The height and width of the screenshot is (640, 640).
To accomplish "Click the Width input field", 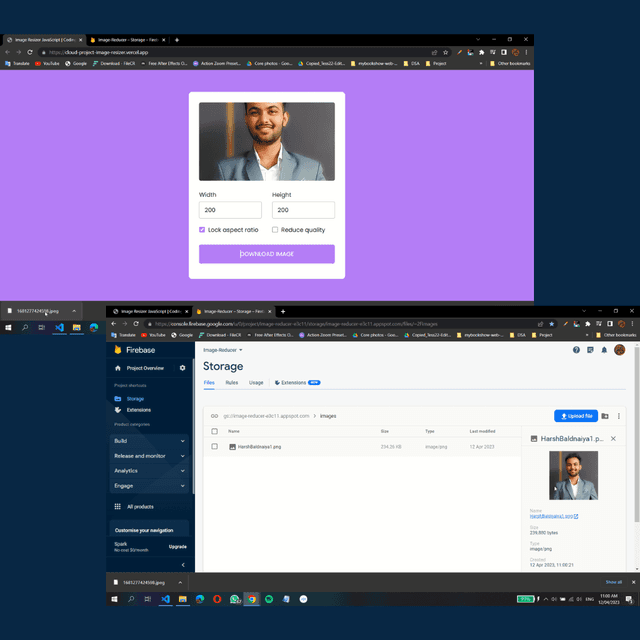I will [230, 210].
